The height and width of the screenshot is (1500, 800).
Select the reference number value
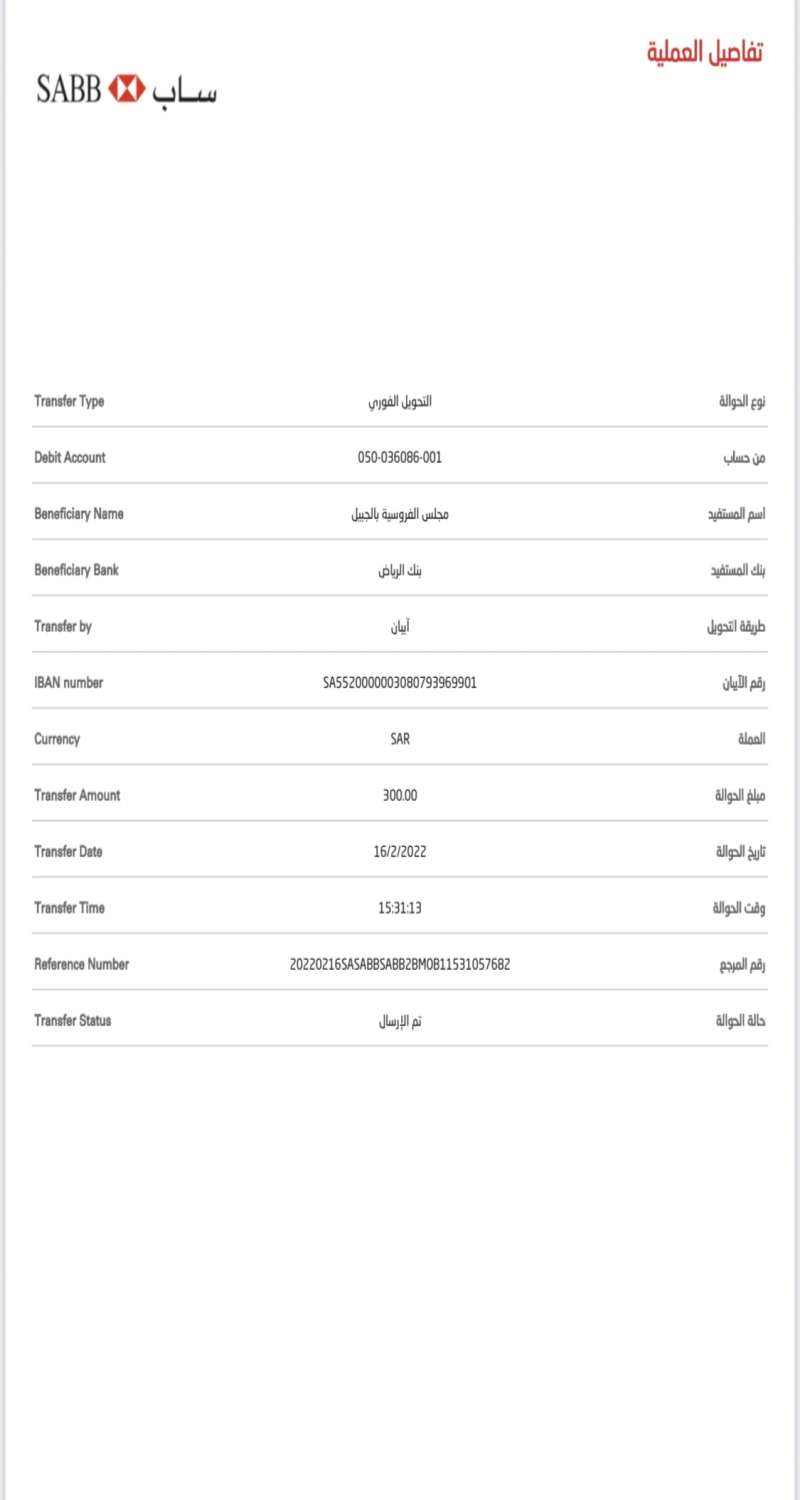pos(400,965)
